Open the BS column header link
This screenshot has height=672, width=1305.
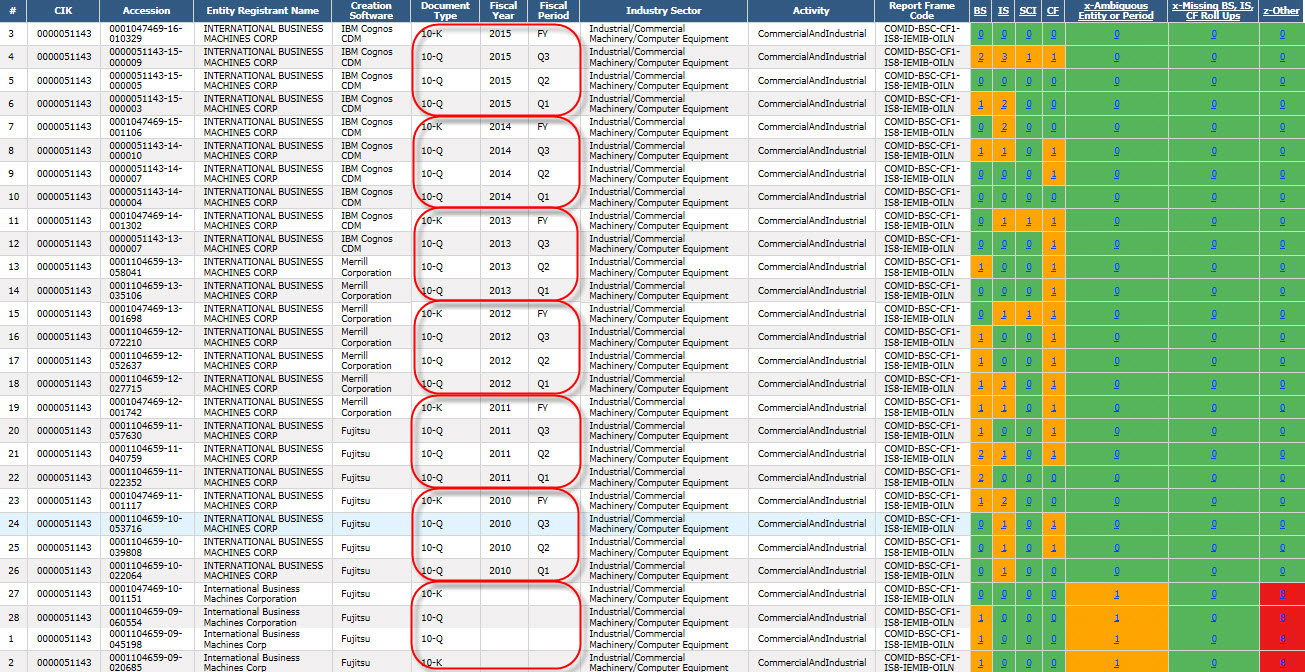(981, 10)
